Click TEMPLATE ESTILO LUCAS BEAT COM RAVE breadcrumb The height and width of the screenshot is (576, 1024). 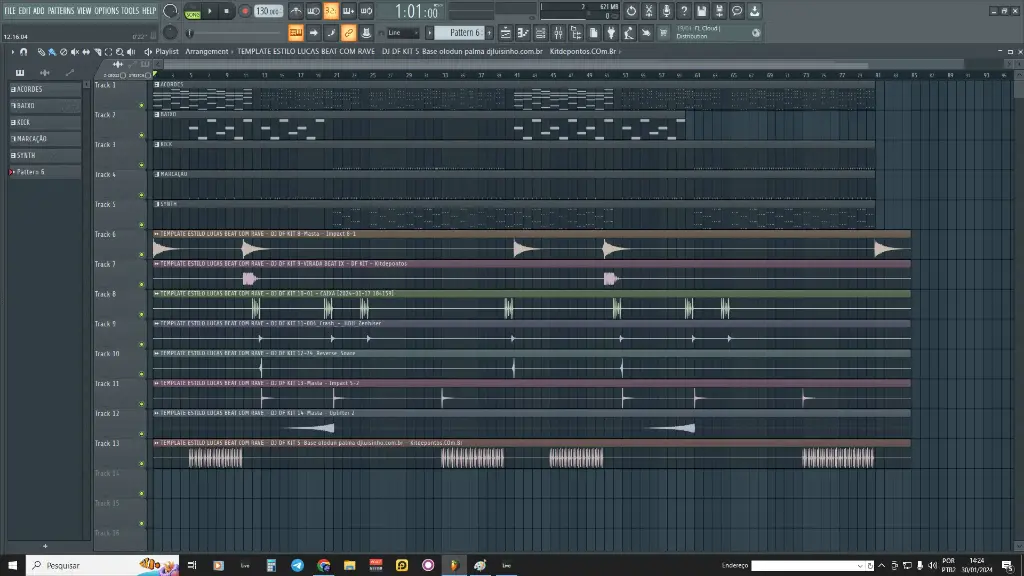coord(306,52)
